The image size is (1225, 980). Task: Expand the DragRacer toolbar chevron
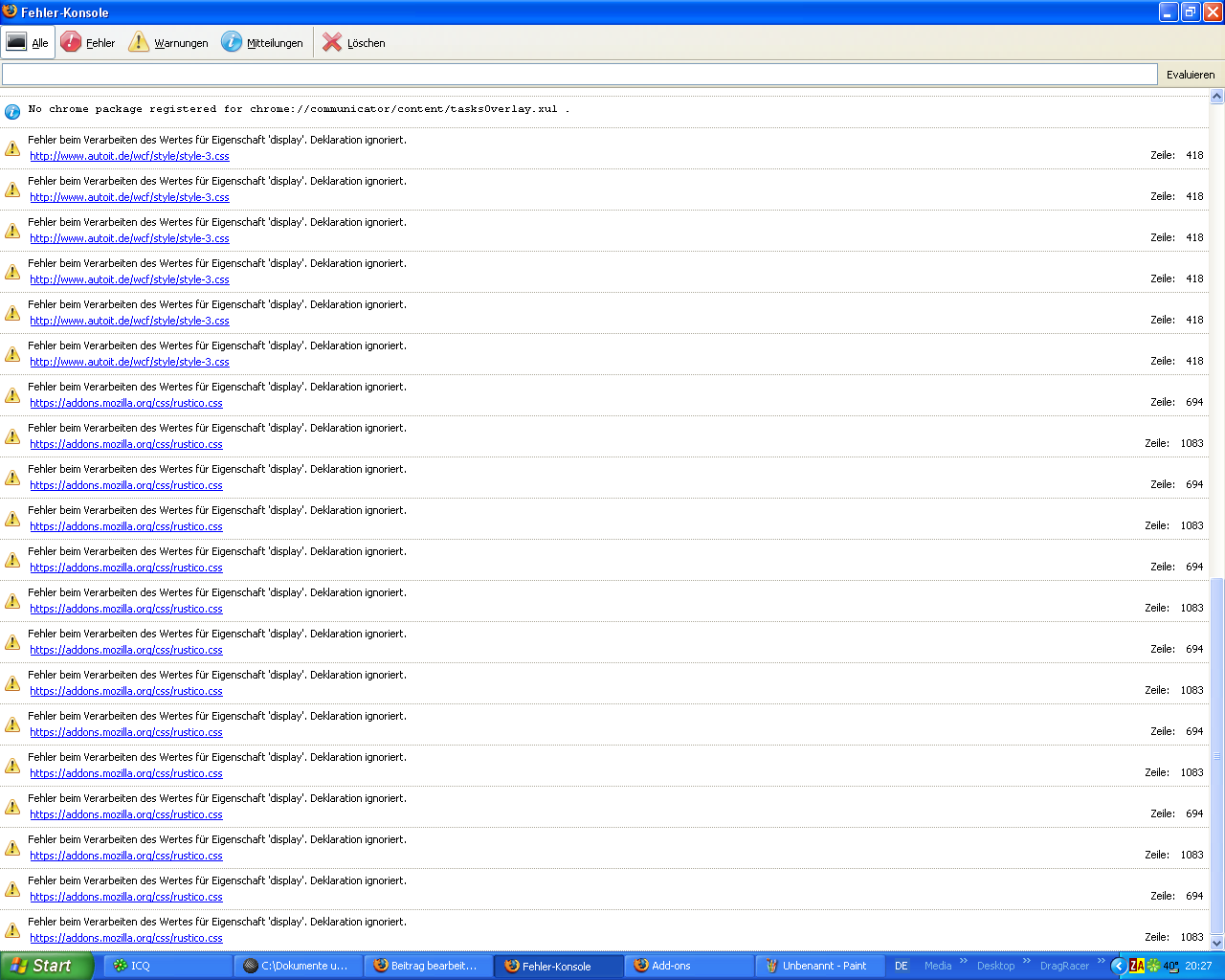[x=1101, y=961]
